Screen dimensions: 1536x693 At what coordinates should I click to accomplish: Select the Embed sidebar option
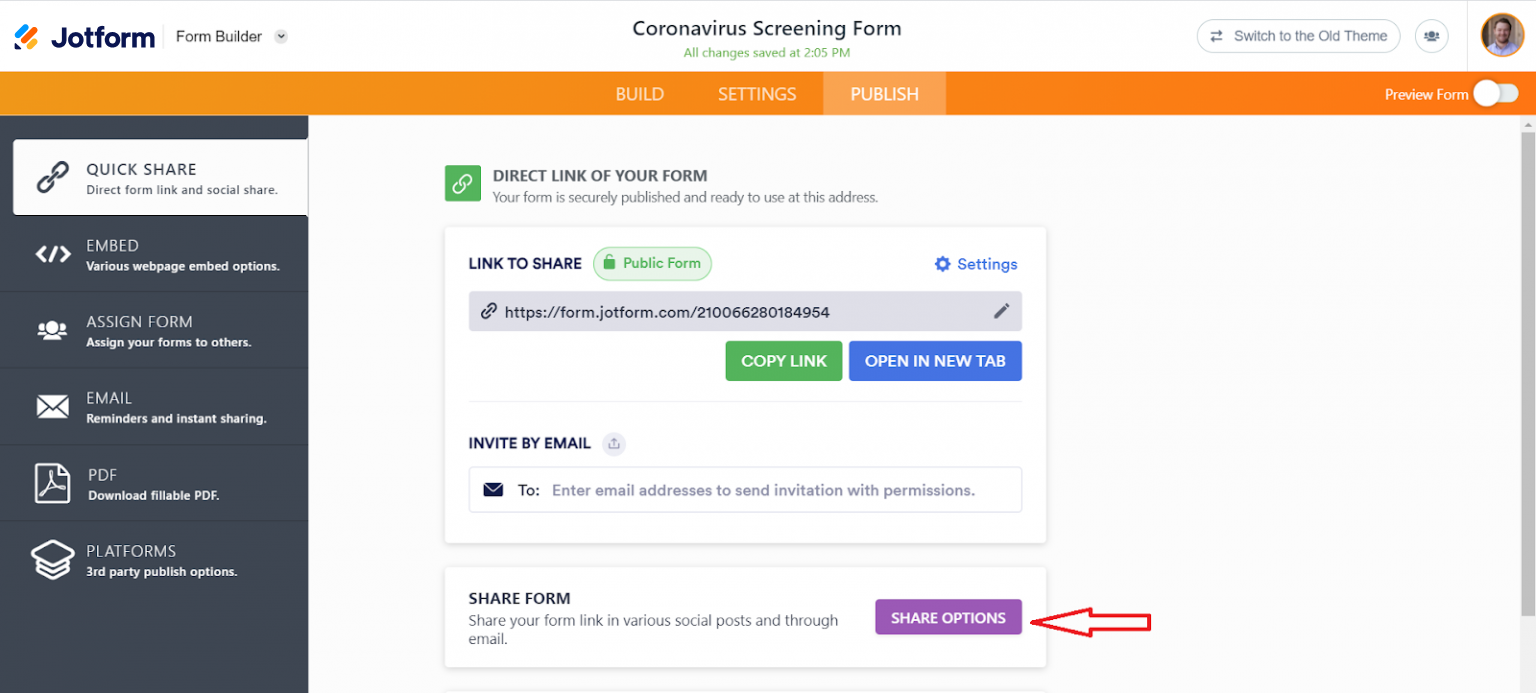coord(154,254)
